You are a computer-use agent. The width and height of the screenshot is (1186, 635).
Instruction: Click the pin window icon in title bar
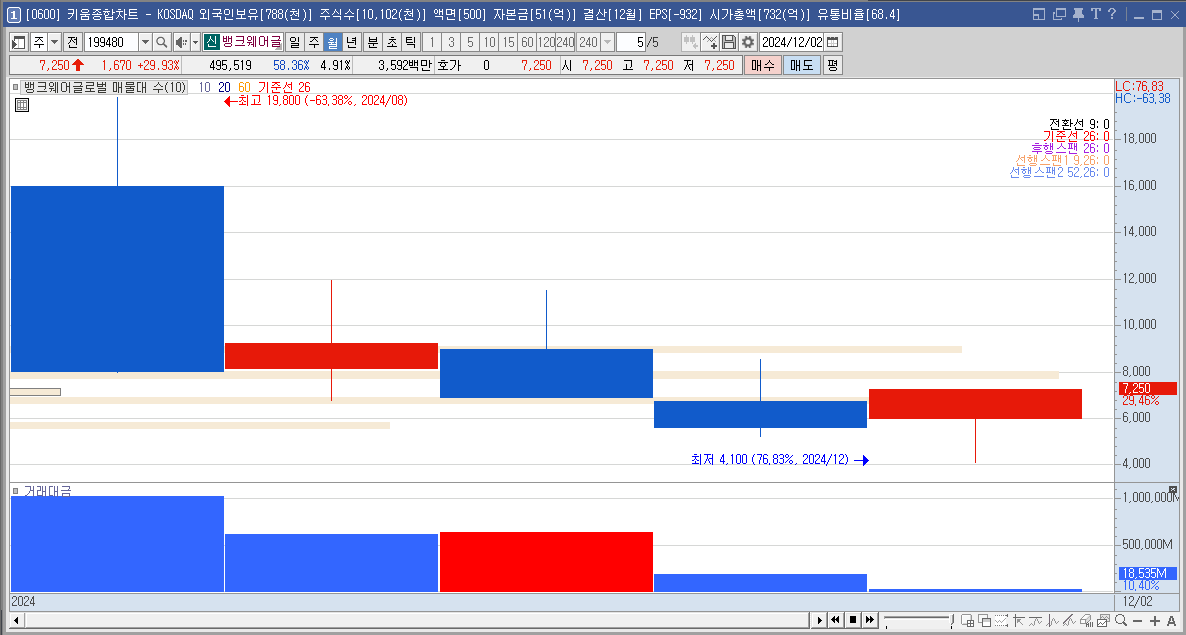(x=1079, y=14)
